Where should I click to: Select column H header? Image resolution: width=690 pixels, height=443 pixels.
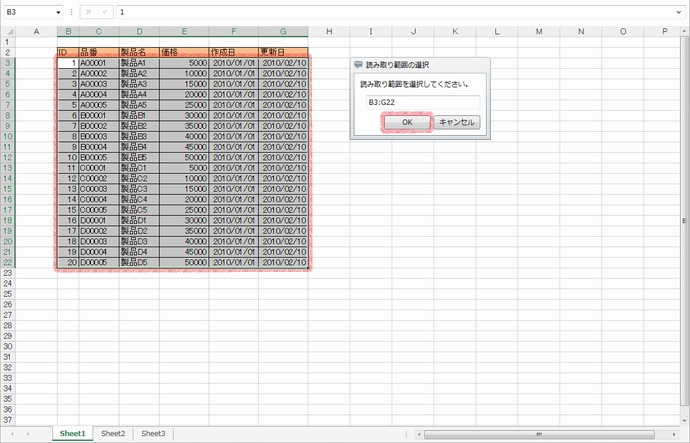pyautogui.click(x=329, y=32)
